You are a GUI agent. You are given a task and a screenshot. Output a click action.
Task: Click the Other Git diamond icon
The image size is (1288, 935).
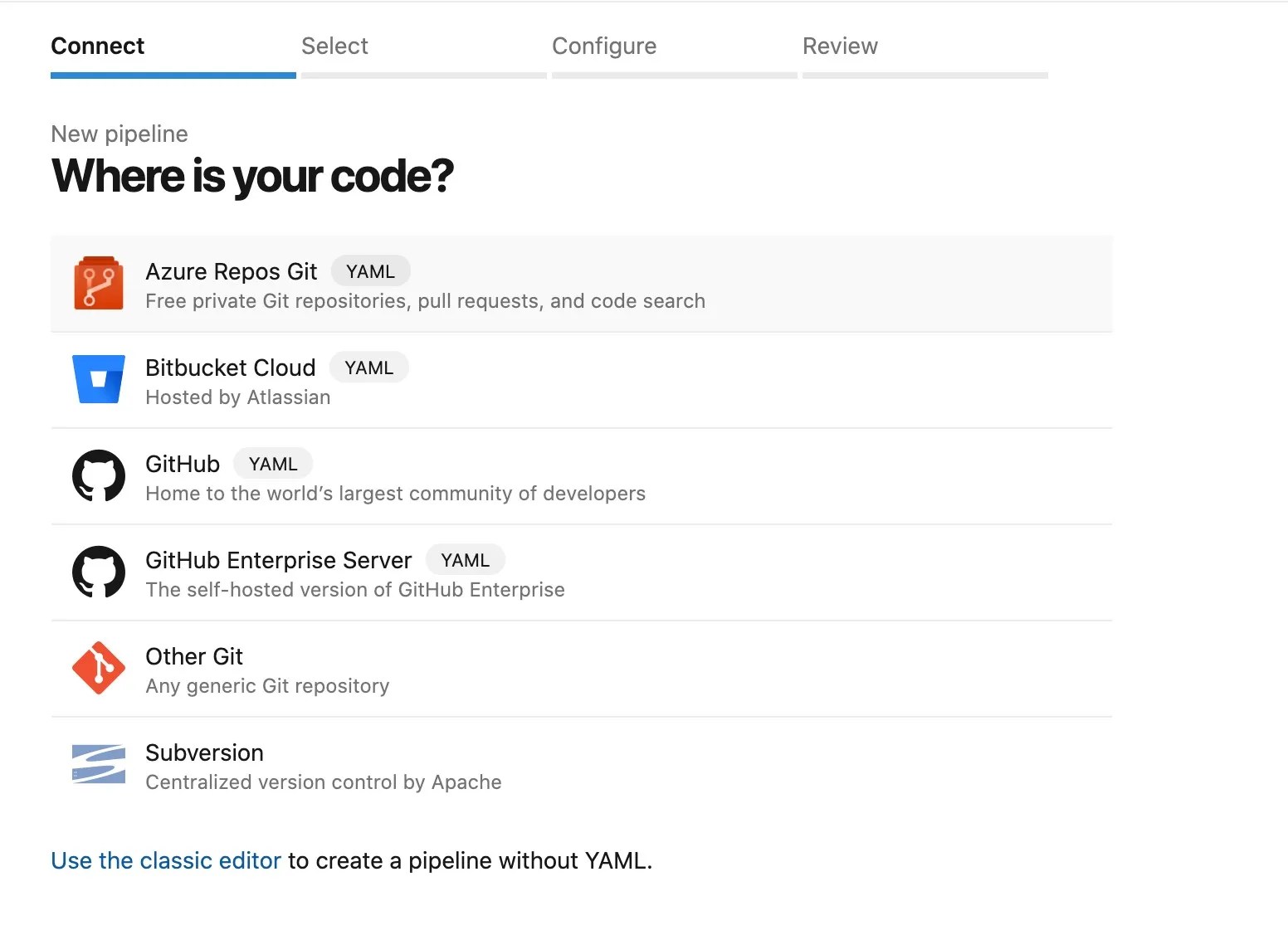99,668
